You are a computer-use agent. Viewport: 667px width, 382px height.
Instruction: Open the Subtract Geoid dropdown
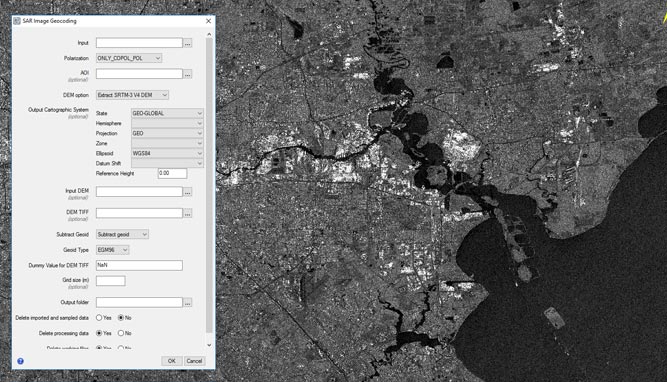point(122,234)
